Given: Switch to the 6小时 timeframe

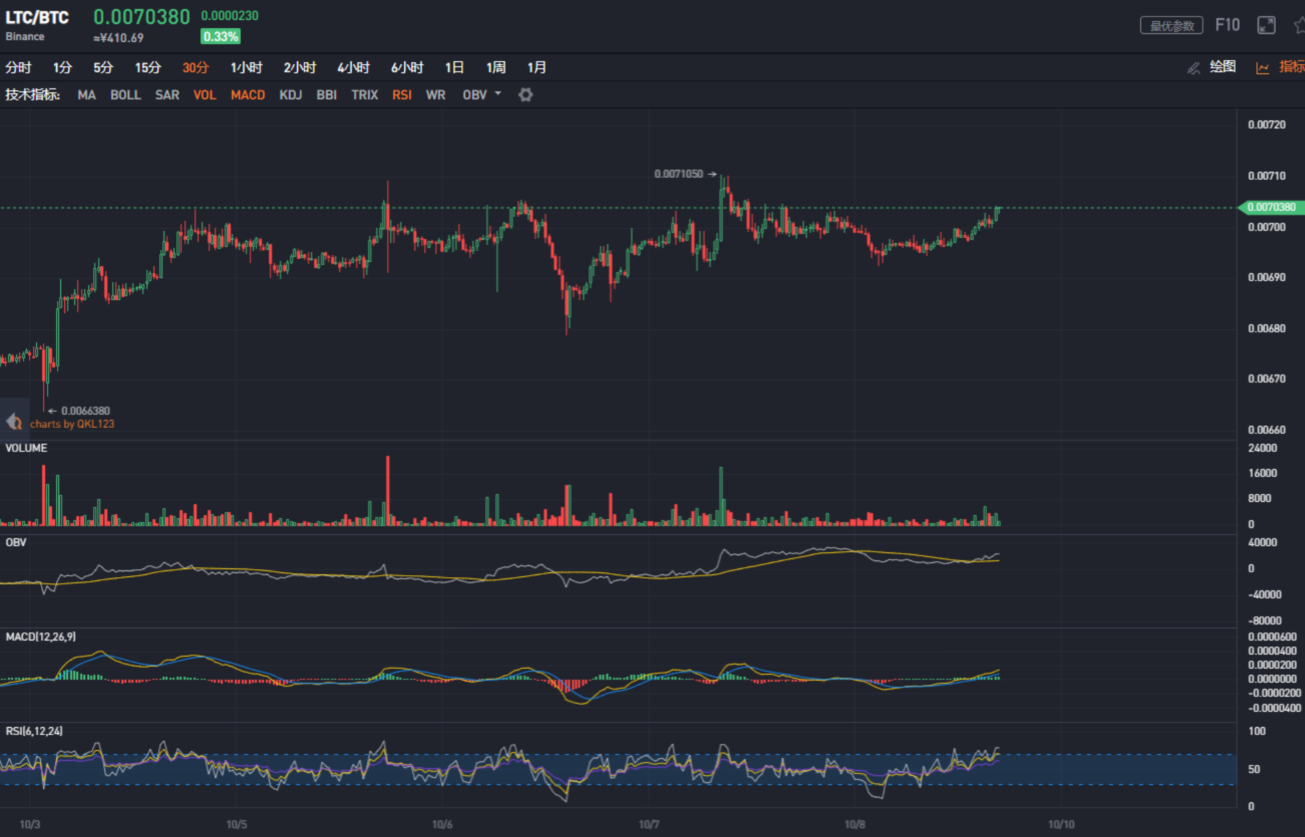Looking at the screenshot, I should pos(408,68).
